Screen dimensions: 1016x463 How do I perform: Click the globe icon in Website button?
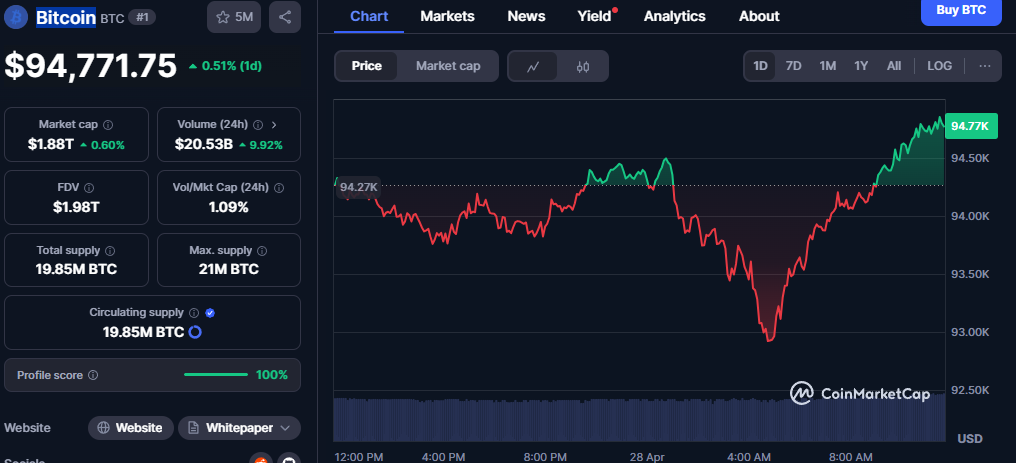pyautogui.click(x=104, y=428)
